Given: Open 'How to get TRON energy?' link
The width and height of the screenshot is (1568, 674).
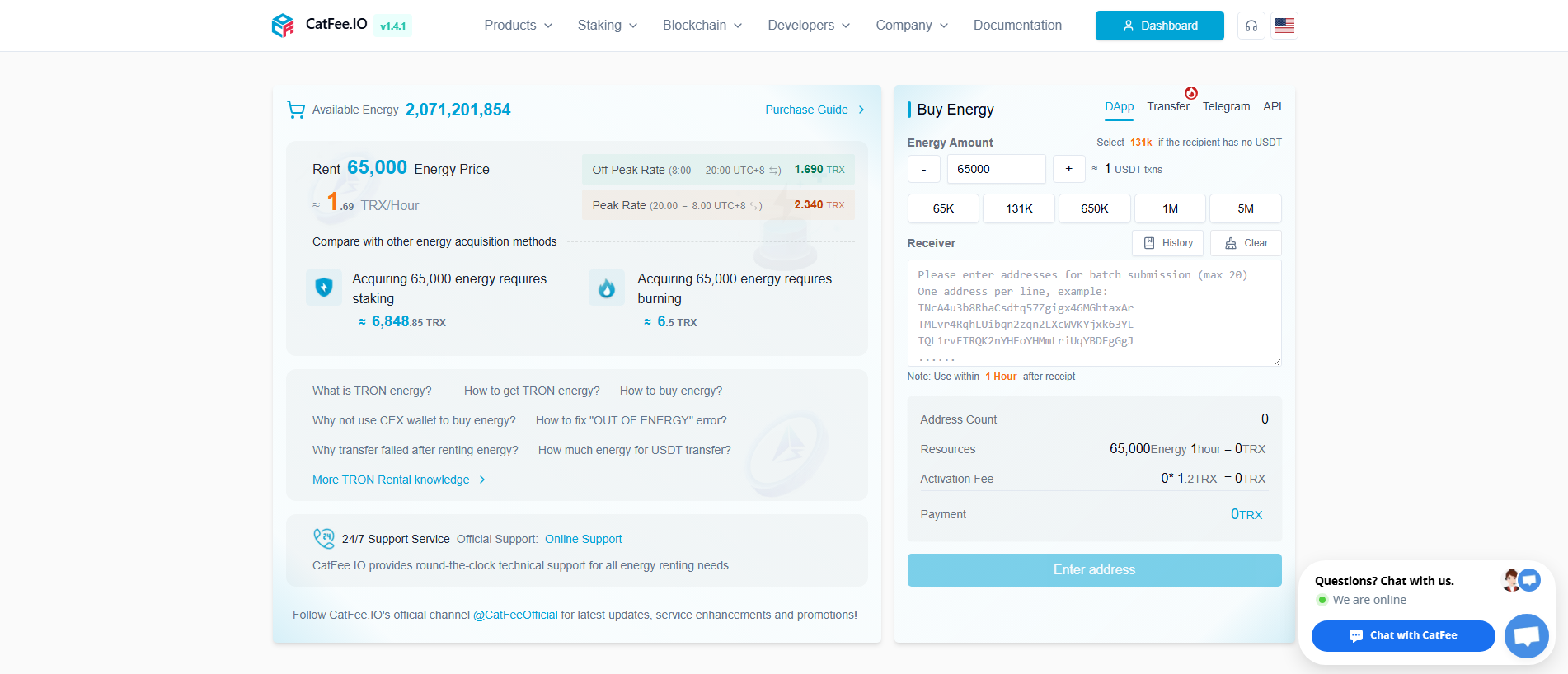Looking at the screenshot, I should click(x=532, y=391).
